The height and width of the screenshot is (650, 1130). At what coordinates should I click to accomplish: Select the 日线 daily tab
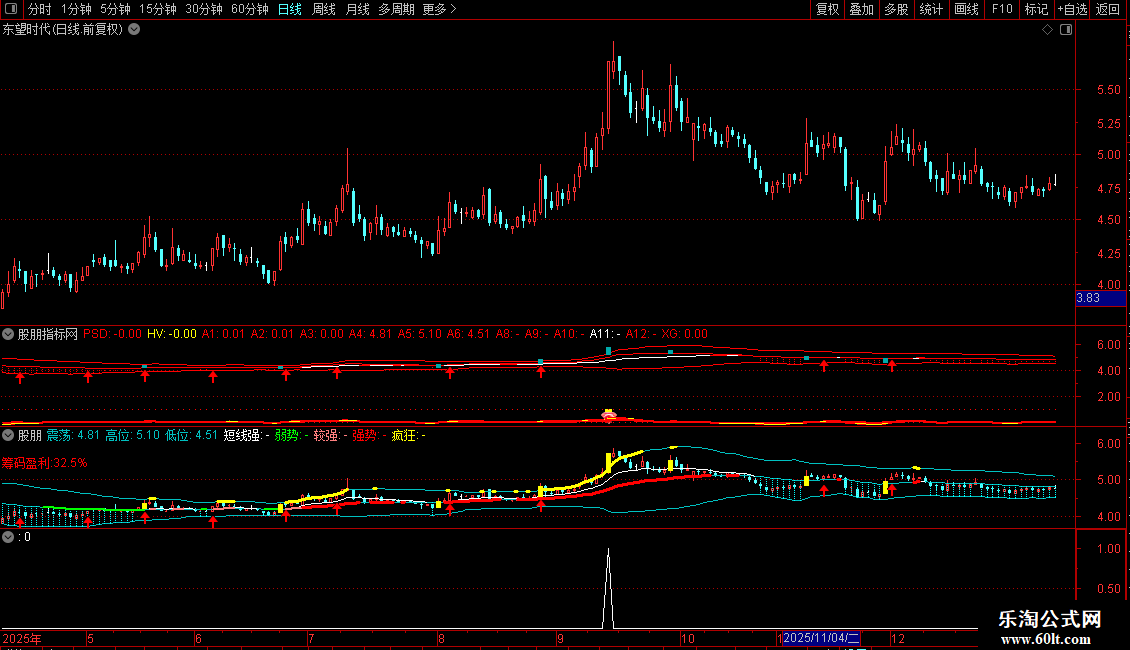(x=290, y=9)
